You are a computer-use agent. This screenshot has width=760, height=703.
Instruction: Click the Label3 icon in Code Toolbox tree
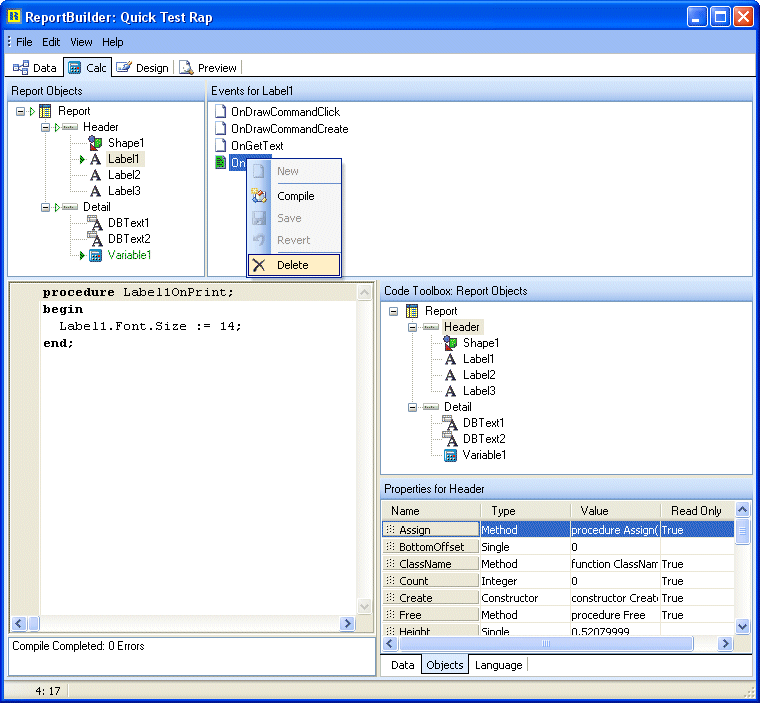point(450,391)
